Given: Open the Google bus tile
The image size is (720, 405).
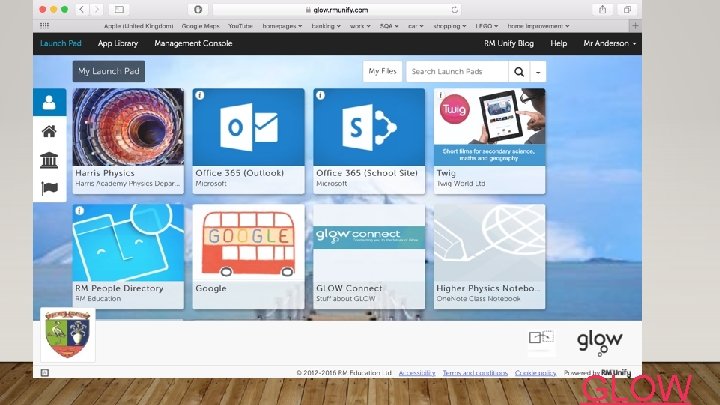Looking at the screenshot, I should pyautogui.click(x=248, y=256).
